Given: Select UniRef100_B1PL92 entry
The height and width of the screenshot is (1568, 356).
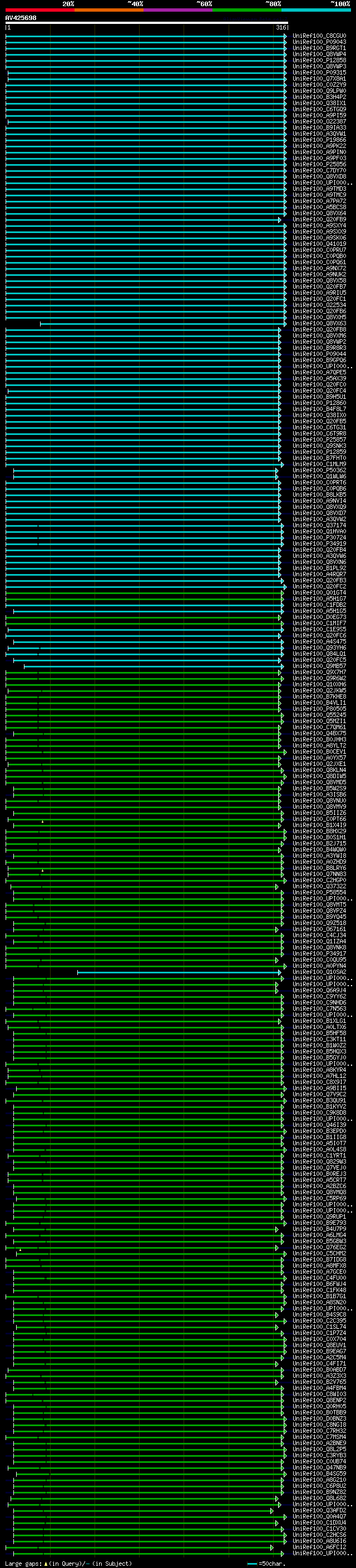Looking at the screenshot, I should coord(319,568).
